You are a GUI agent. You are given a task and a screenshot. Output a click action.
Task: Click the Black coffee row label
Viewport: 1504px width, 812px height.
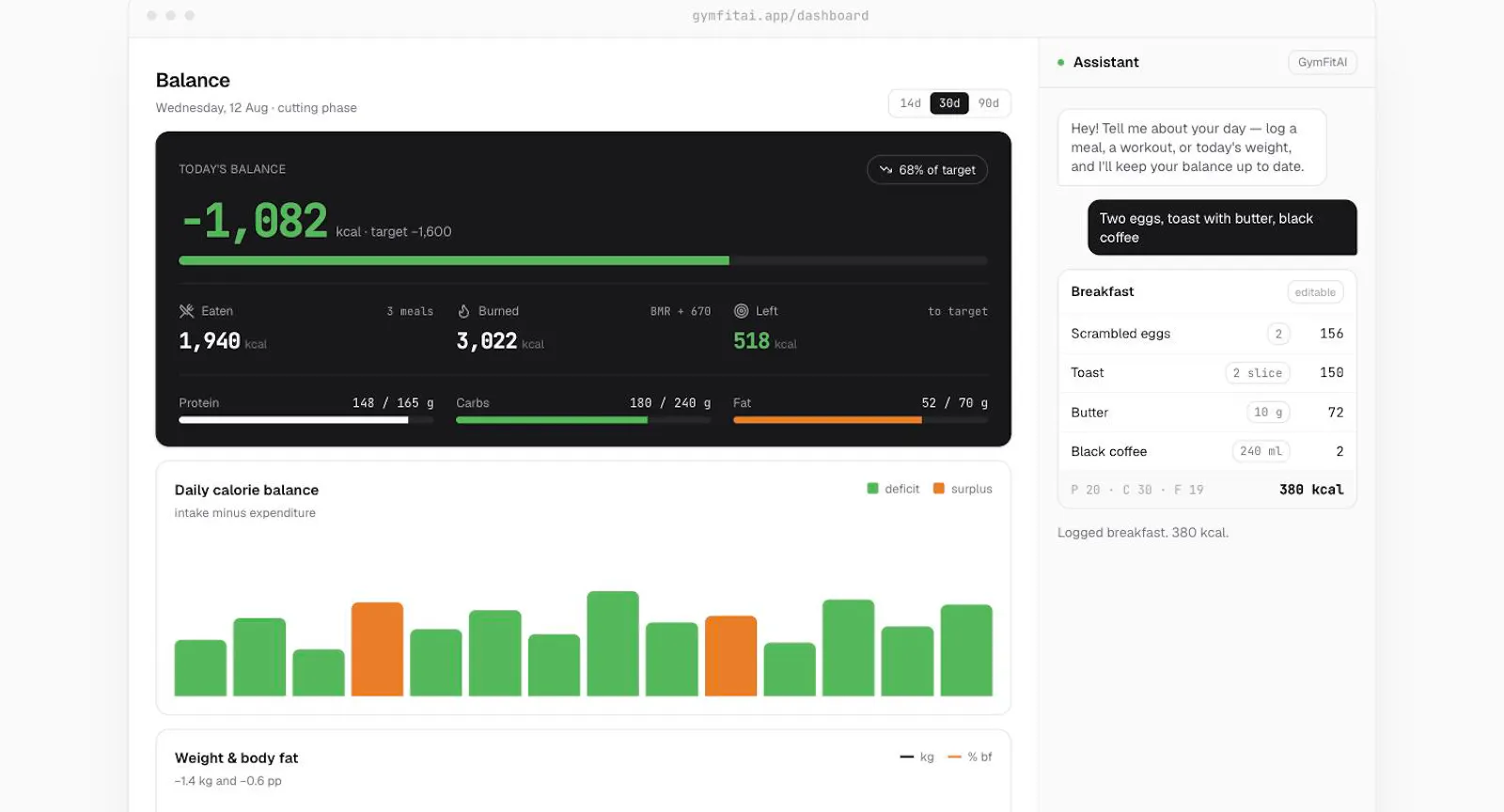pos(1109,452)
